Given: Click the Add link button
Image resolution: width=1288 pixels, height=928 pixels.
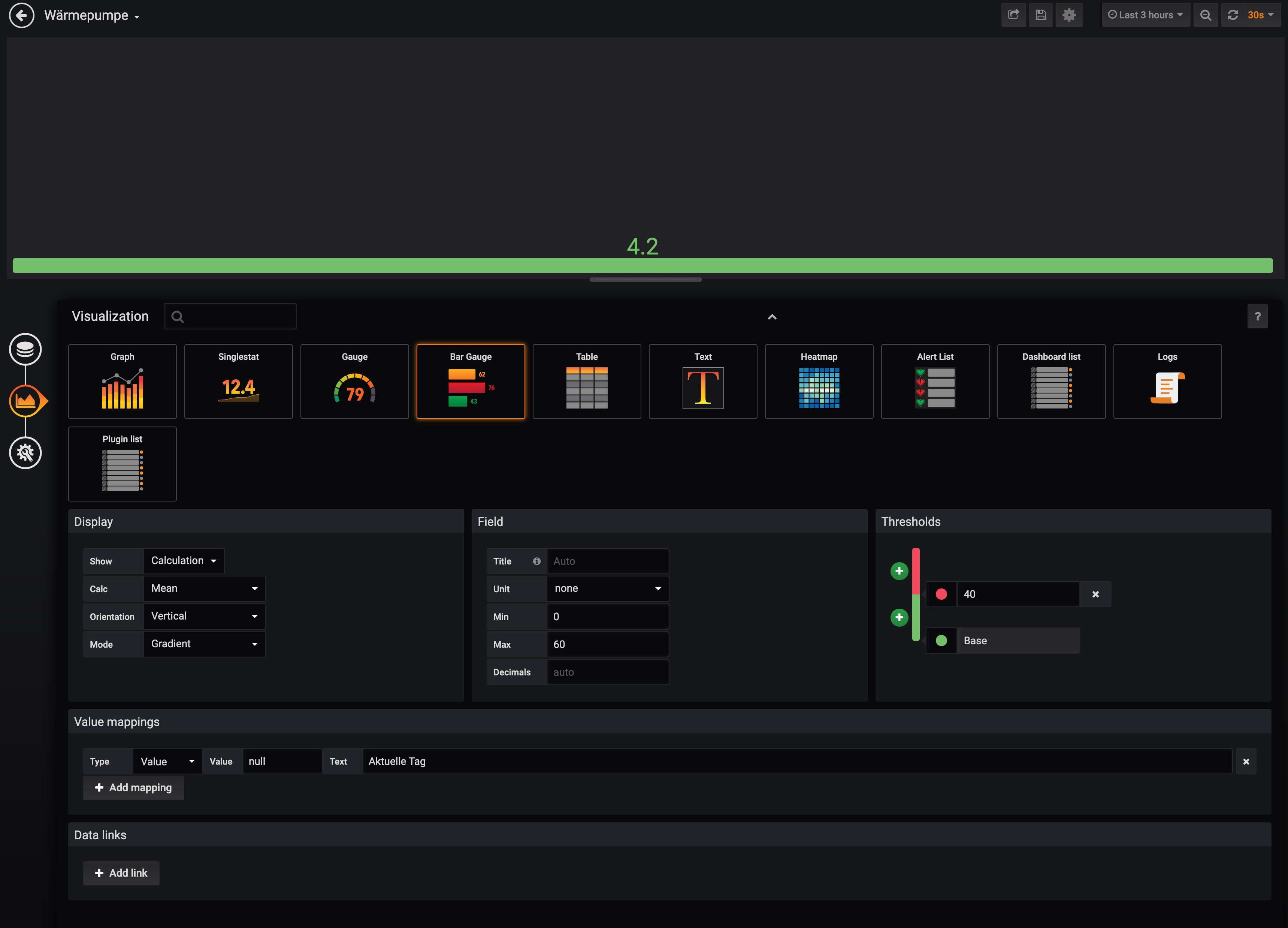Looking at the screenshot, I should pos(121,873).
